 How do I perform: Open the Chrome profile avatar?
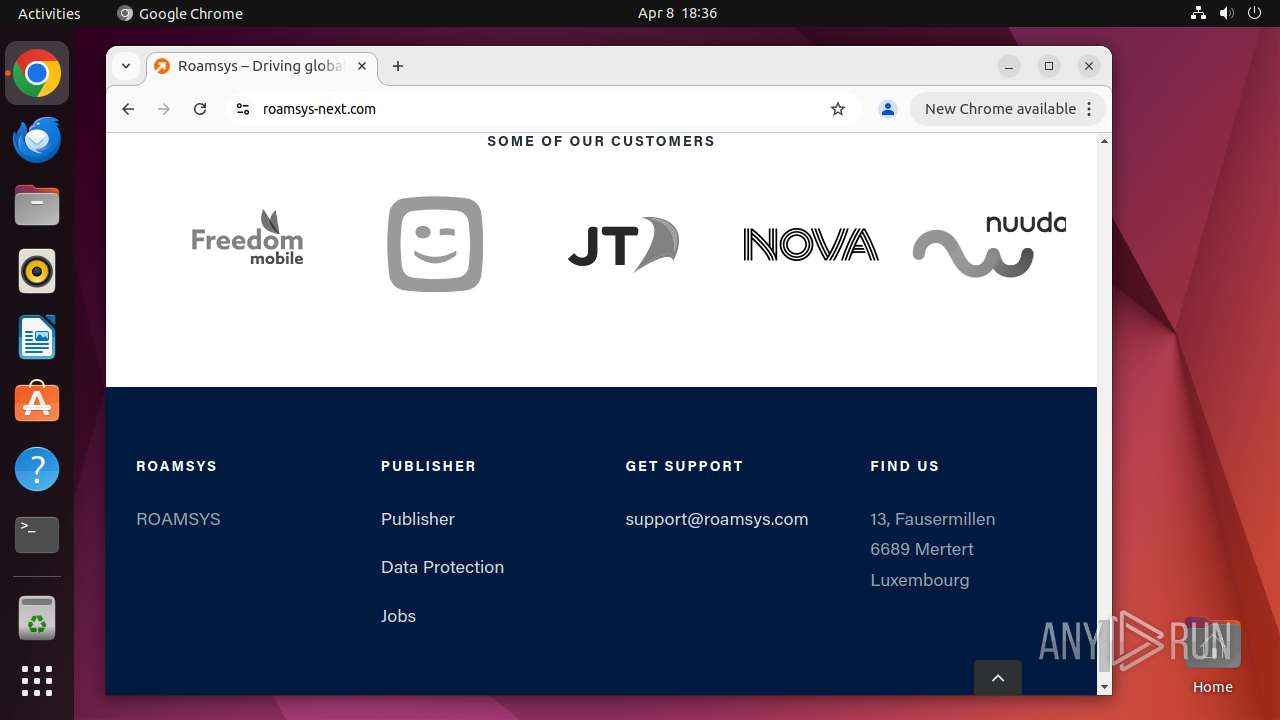[887, 109]
